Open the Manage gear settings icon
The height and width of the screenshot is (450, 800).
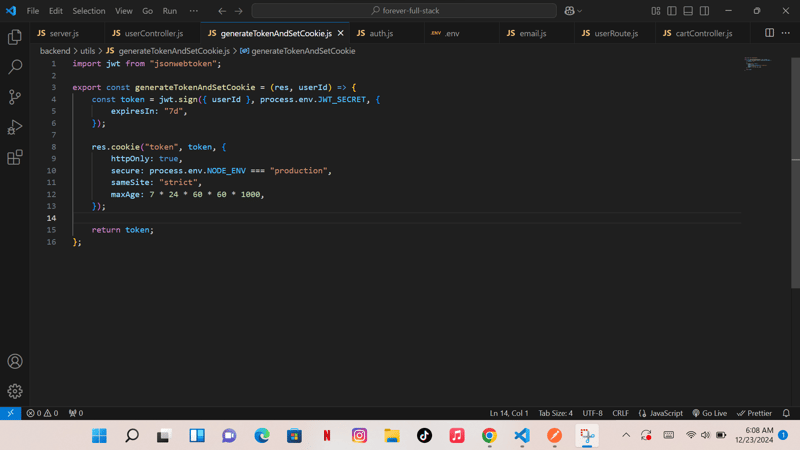pos(15,391)
